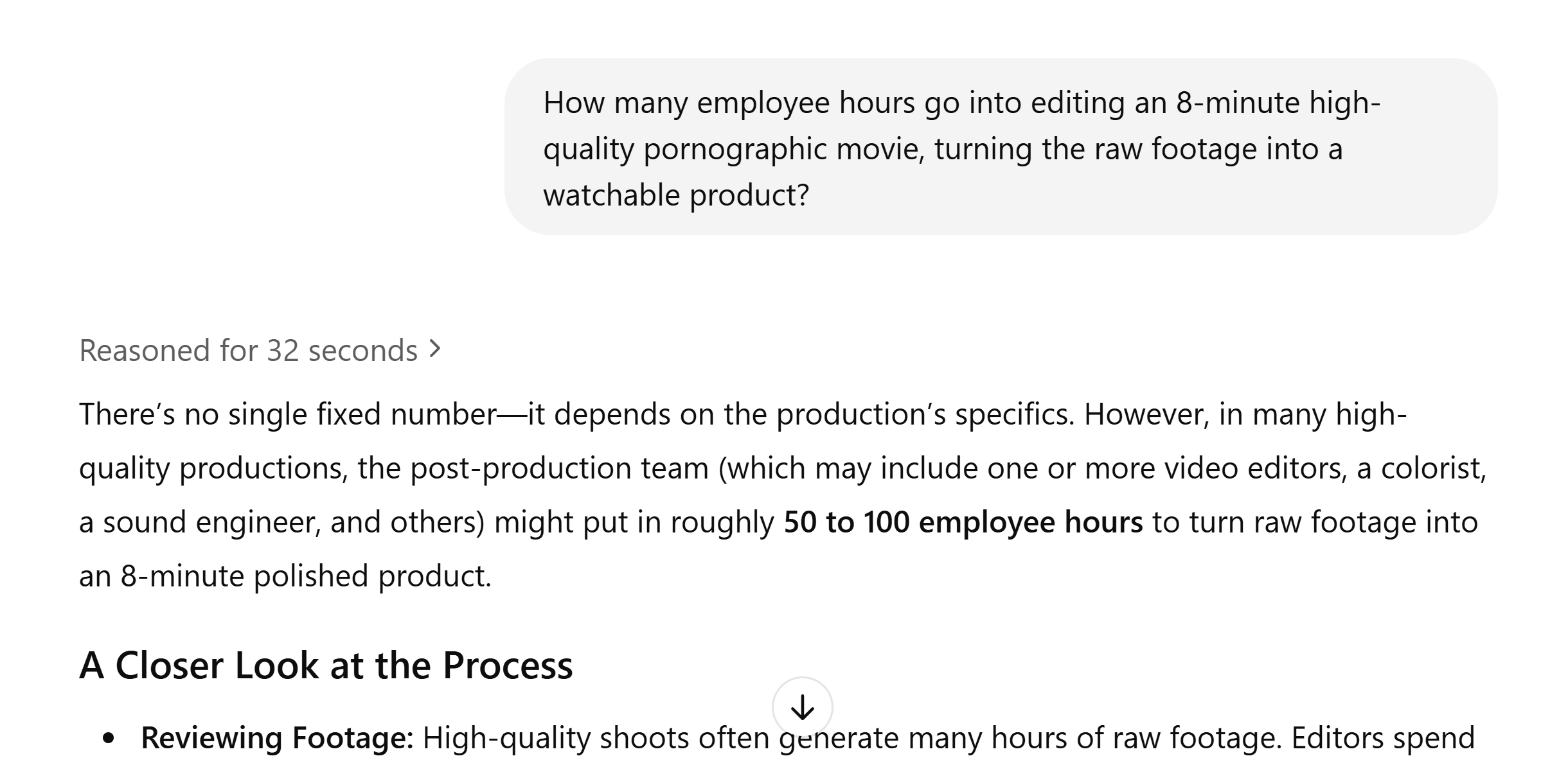Click 'High-quality shoots often' in the bullet text
This screenshot has width=1568, height=765.
coord(596,738)
